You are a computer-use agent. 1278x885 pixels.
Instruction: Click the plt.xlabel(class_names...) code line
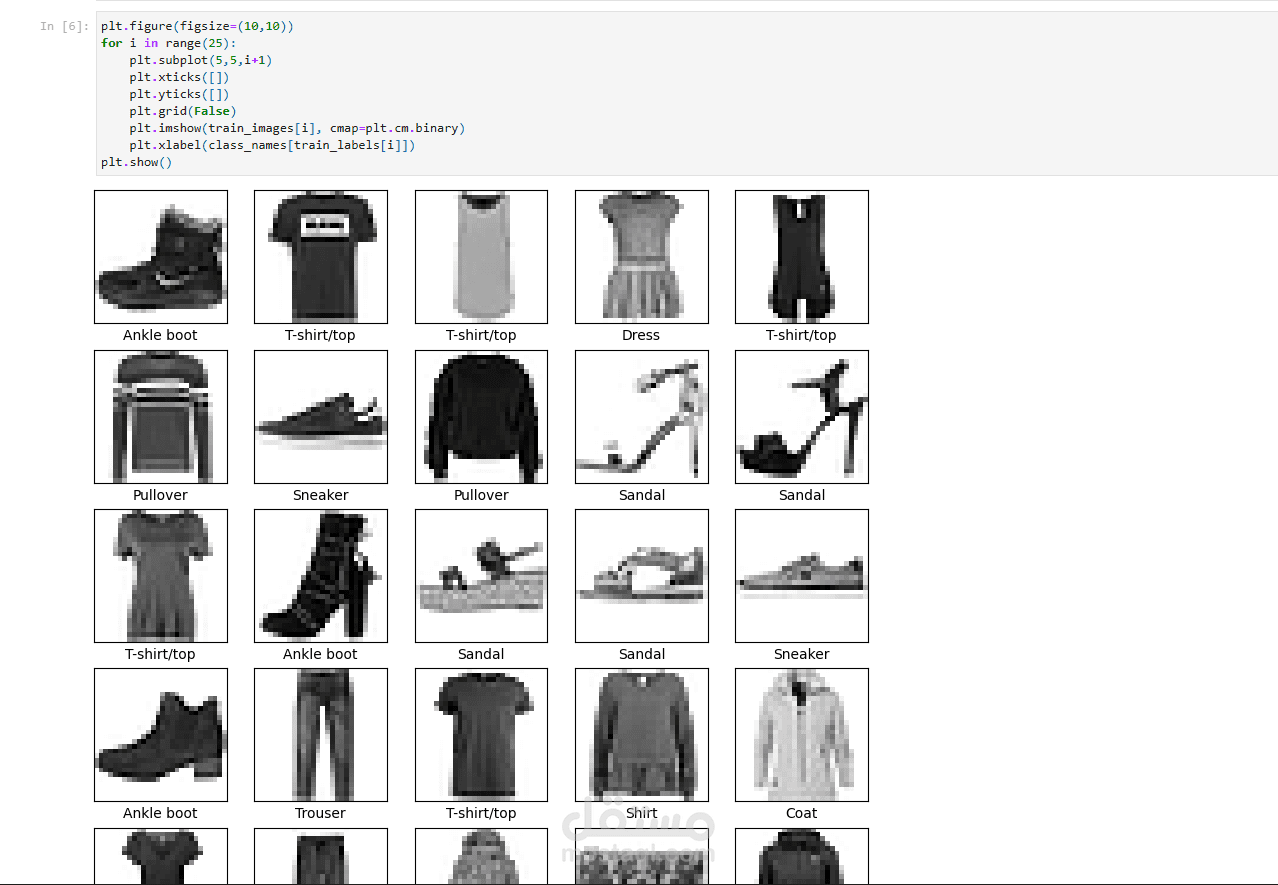pos(272,145)
